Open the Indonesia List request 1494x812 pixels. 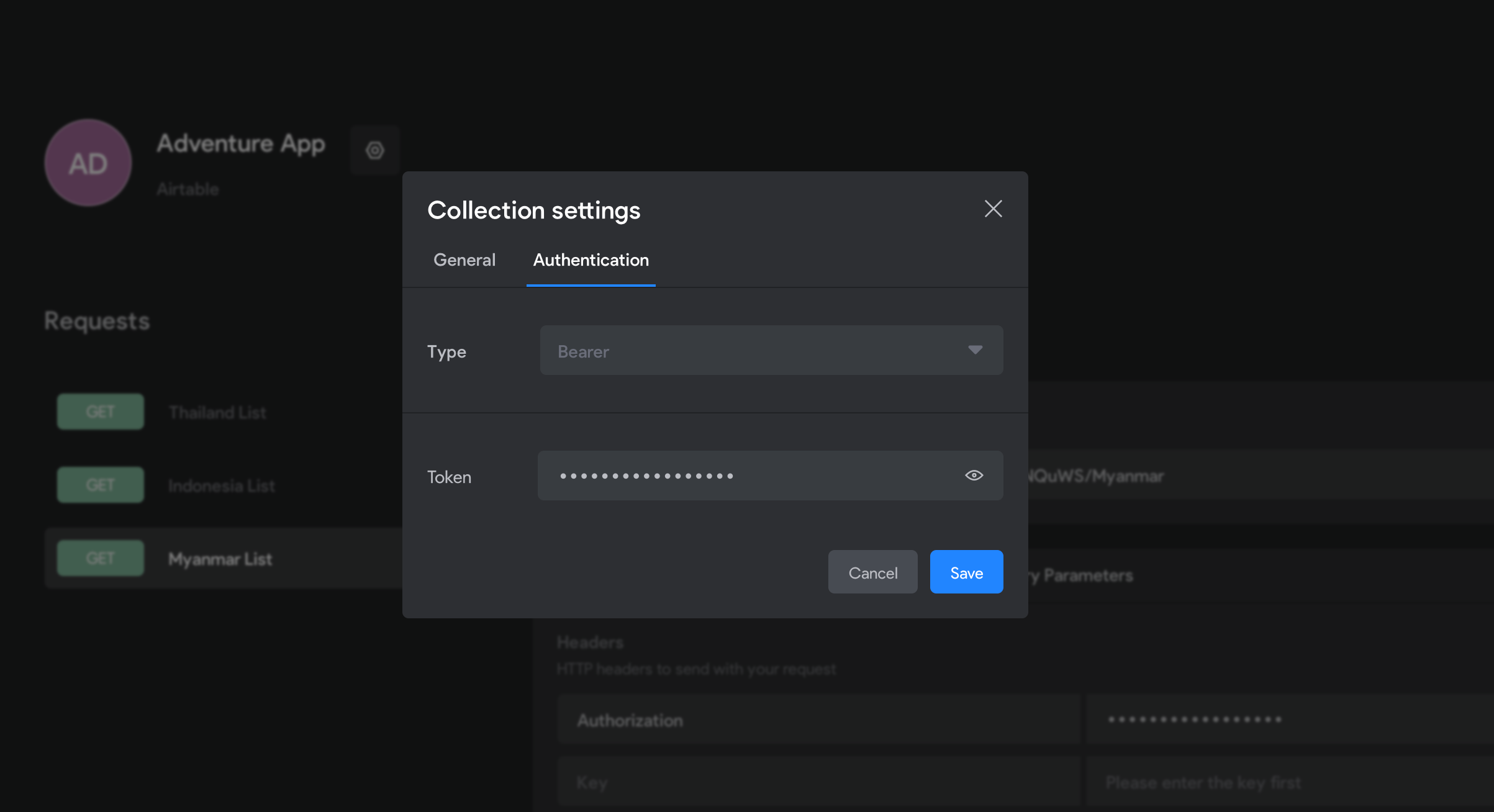[x=222, y=485]
